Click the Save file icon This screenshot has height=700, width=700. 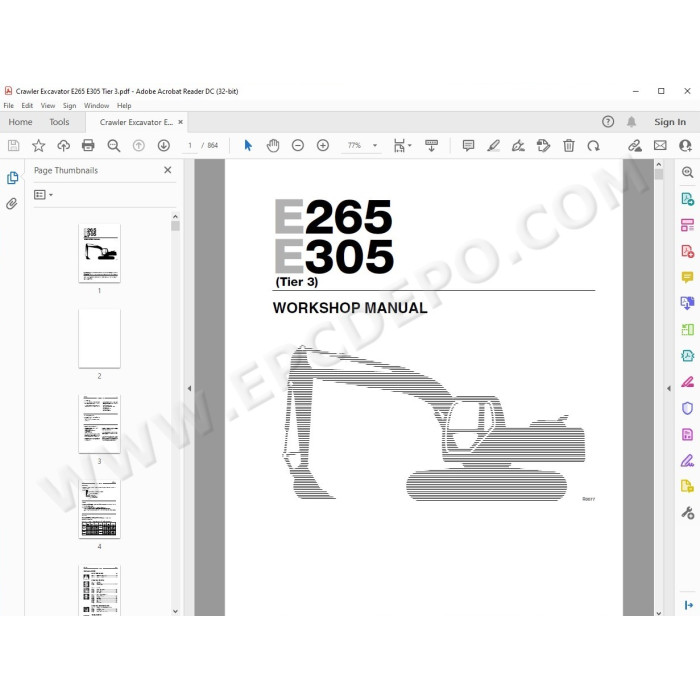click(13, 146)
